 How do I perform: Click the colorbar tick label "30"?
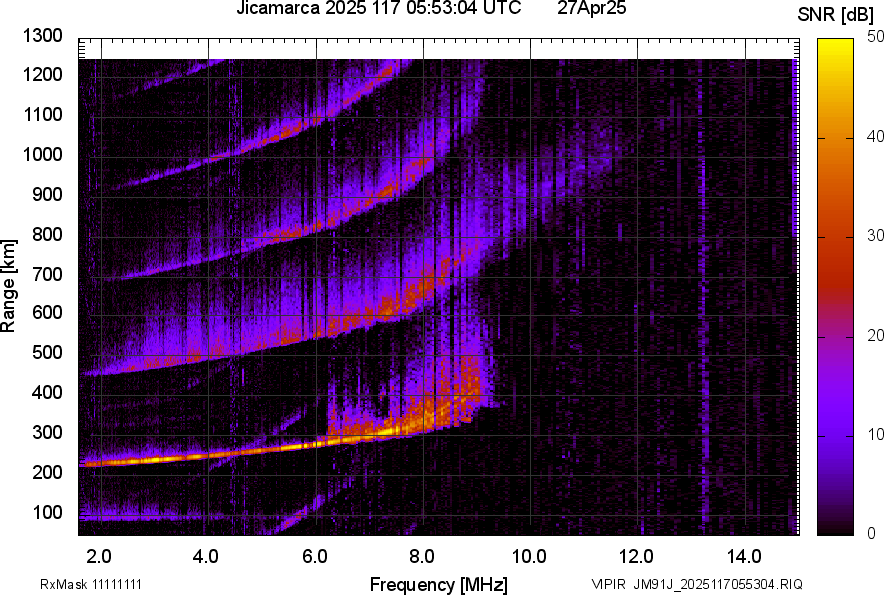coord(876,235)
